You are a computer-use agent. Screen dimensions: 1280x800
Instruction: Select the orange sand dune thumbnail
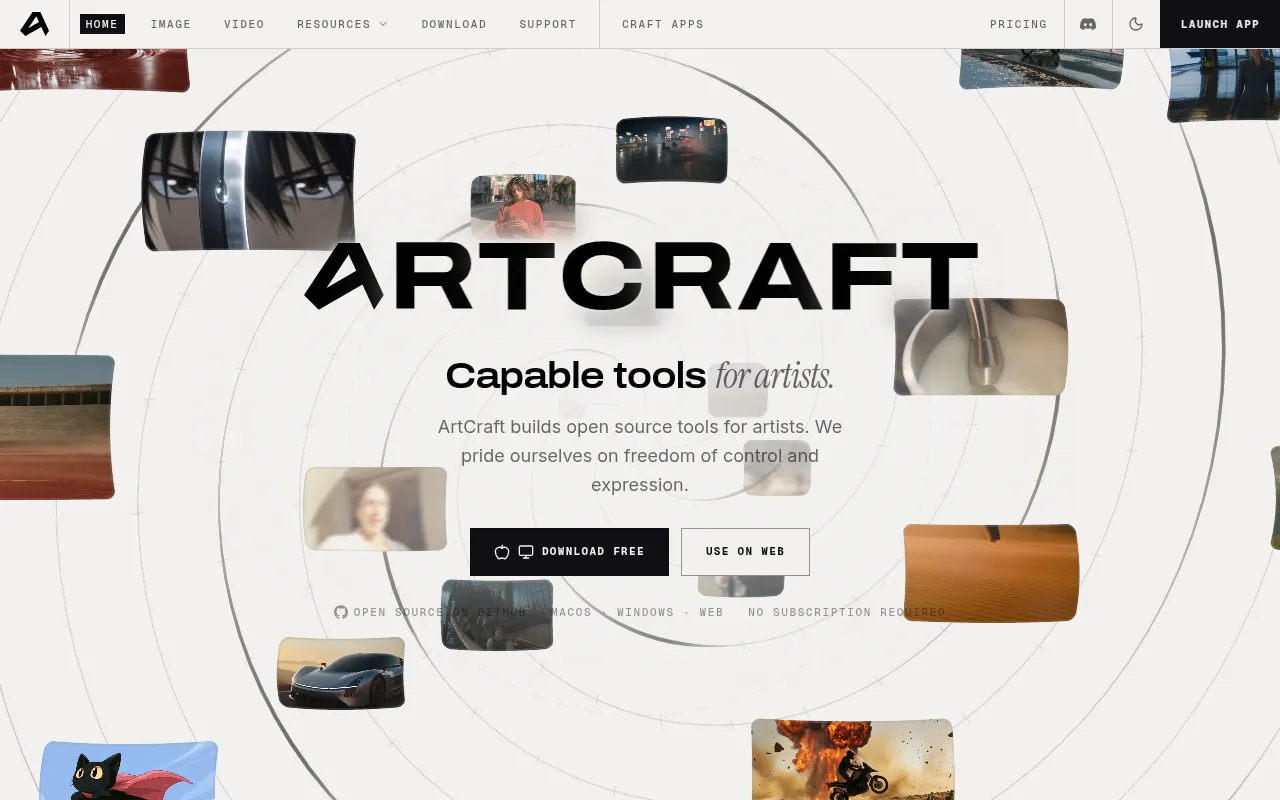tap(991, 572)
